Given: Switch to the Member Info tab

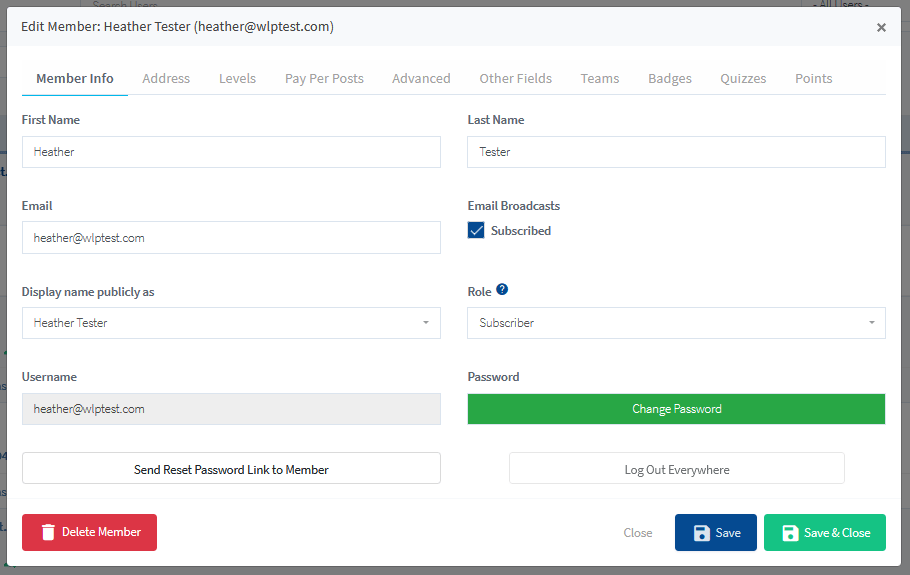Looking at the screenshot, I should [75, 78].
